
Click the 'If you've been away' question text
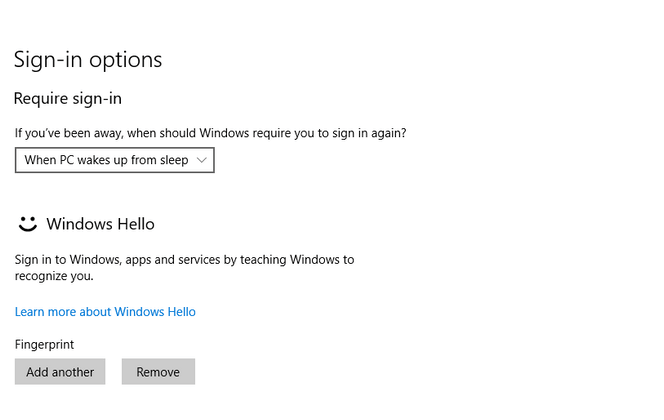tap(210, 133)
